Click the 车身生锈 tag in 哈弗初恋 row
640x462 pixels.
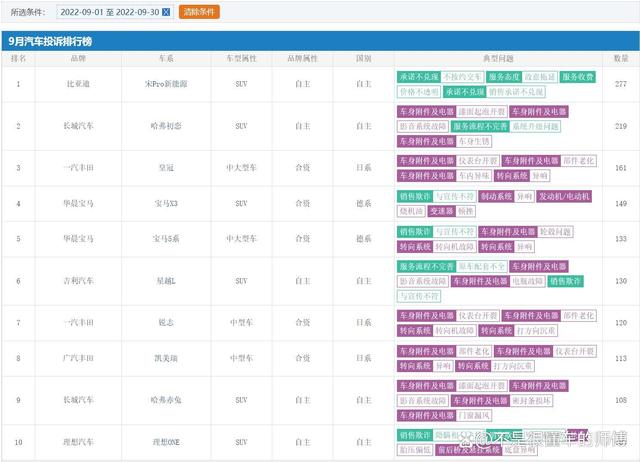pos(474,142)
